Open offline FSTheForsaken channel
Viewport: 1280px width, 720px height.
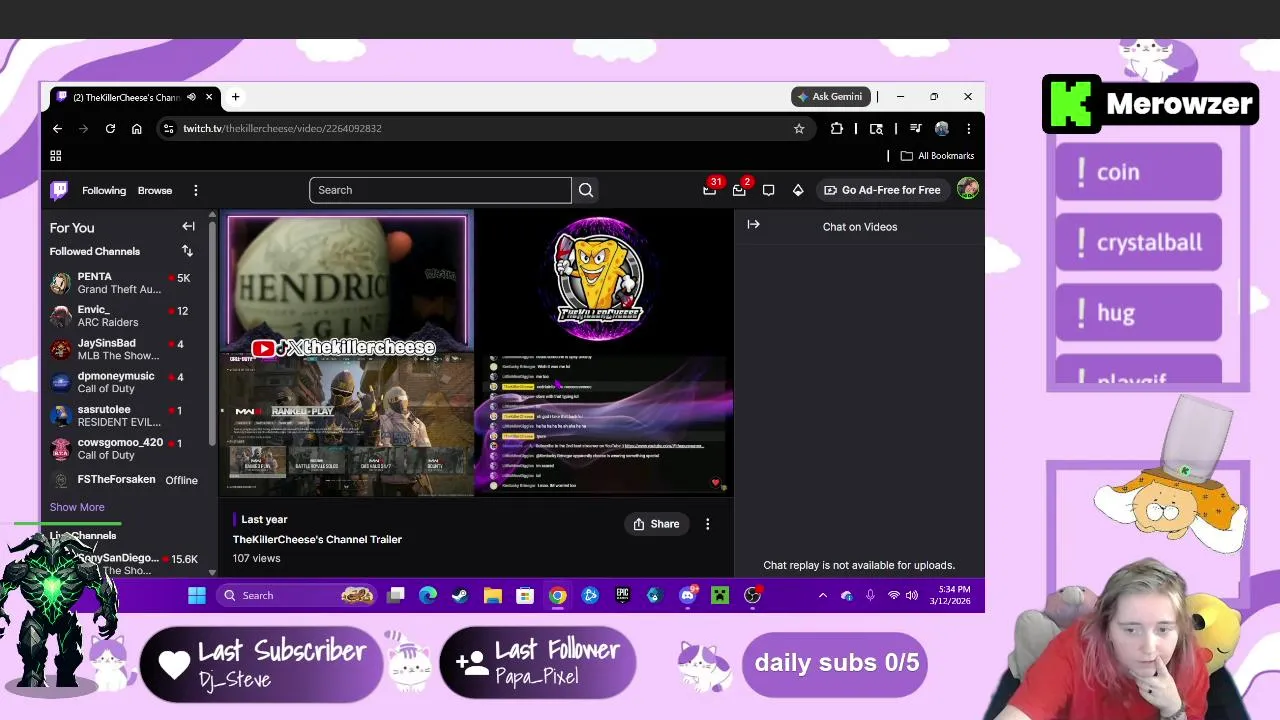point(125,480)
